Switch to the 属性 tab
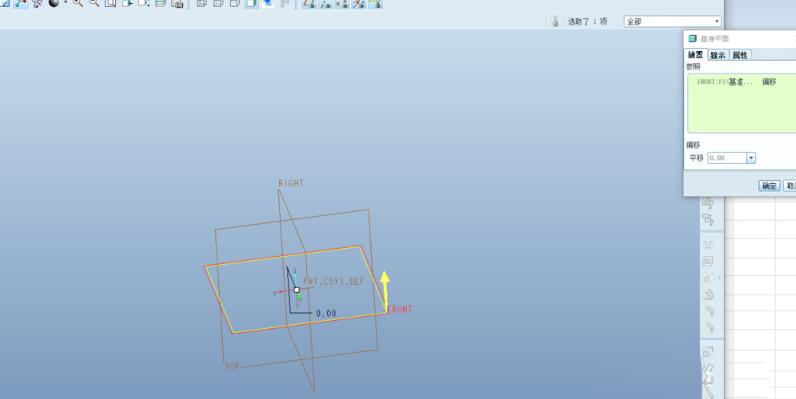This screenshot has height=399, width=796. tap(740, 55)
